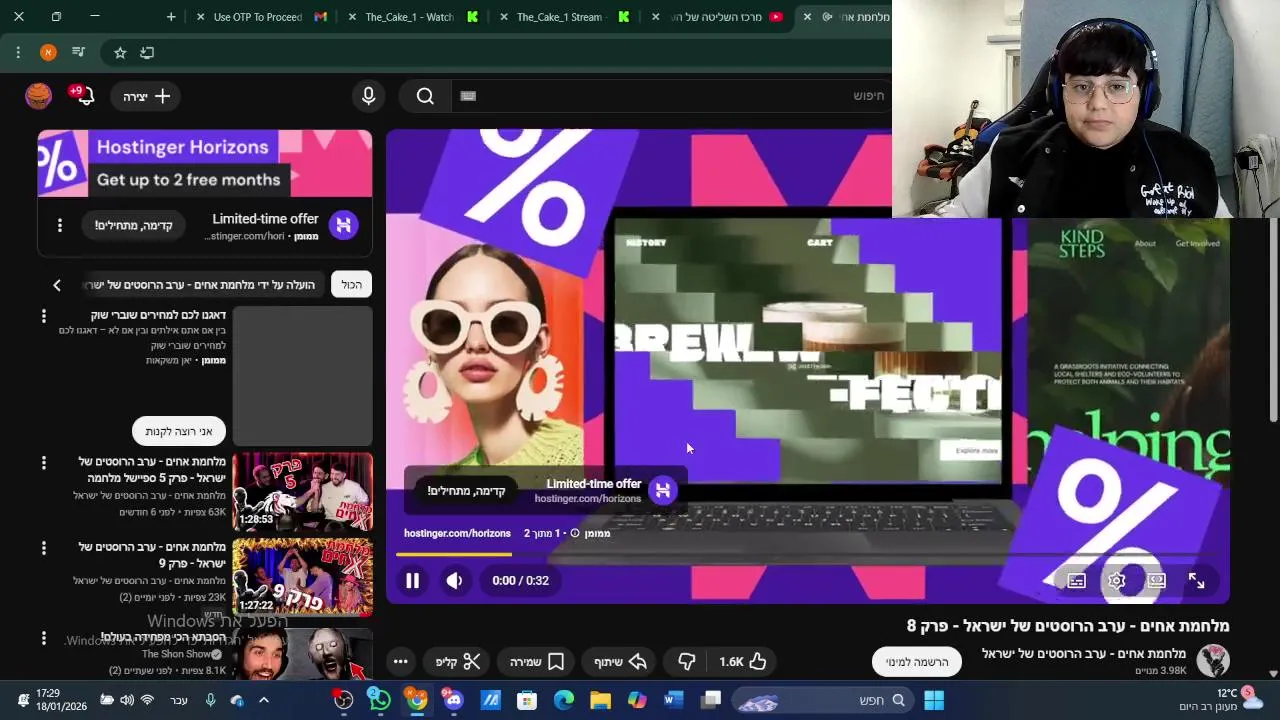Click the YouTube search magnifier button
Viewport: 1280px width, 720px height.
pos(425,96)
